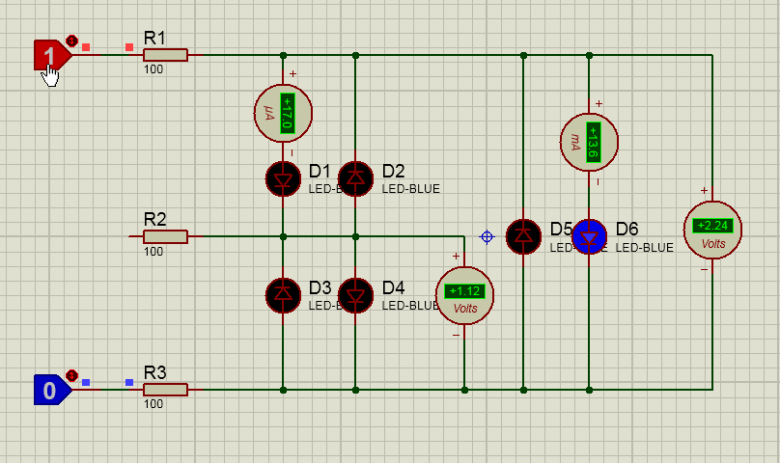
Task: Click the D5 LED symbol
Action: pyautogui.click(x=523, y=236)
